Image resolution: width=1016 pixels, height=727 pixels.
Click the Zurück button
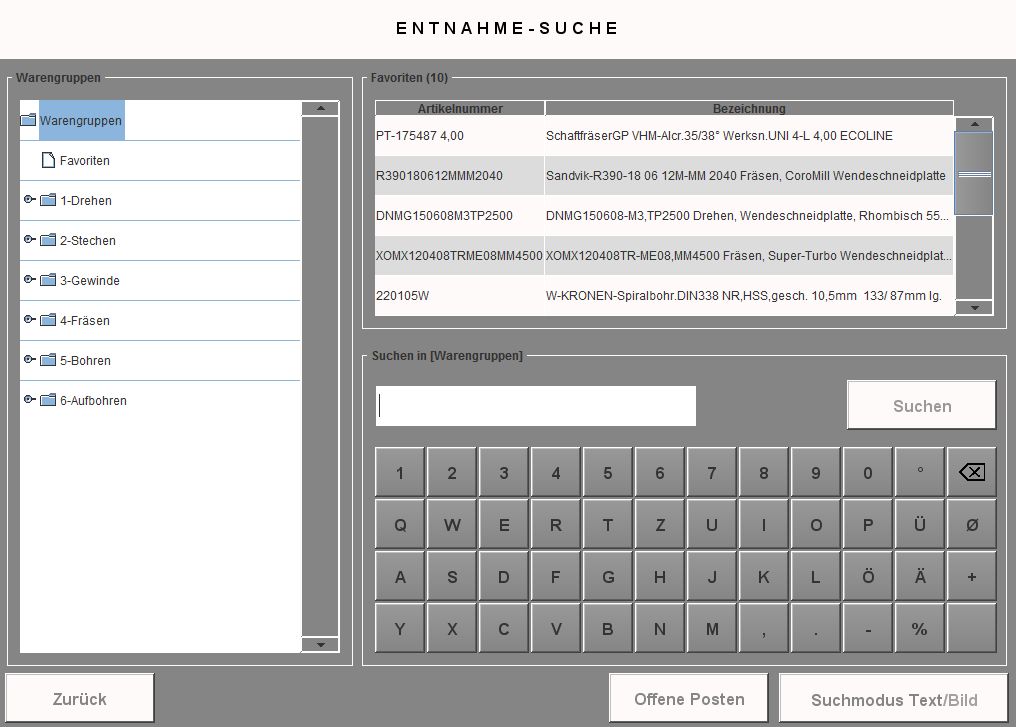click(x=80, y=698)
